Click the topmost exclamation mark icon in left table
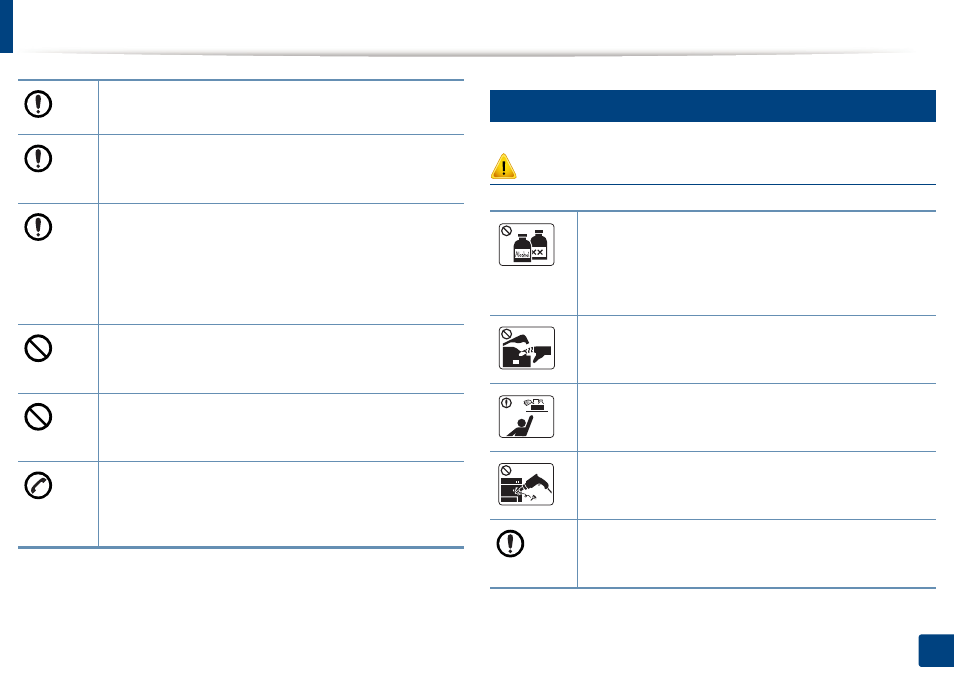This screenshot has height=674, width=954. pos(38,104)
